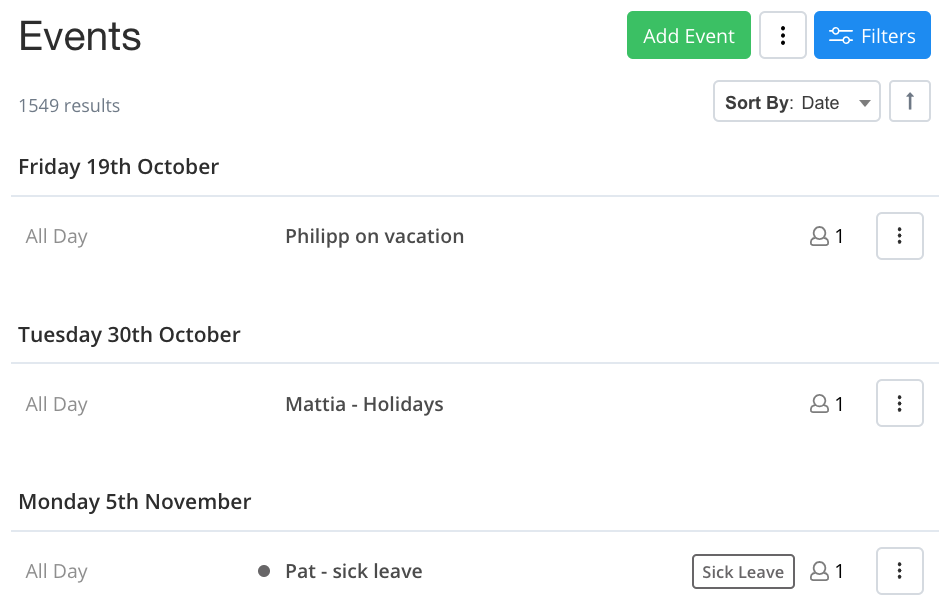This screenshot has height=610, width=939.
Task: Toggle the sort direction arrow
Action: coord(909,102)
